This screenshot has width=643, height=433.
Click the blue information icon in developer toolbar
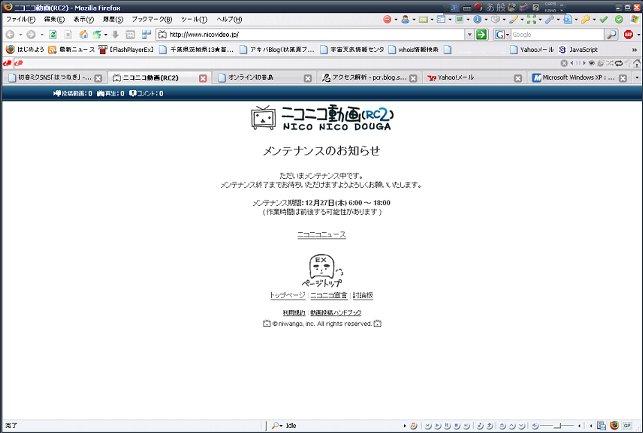pyautogui.click(x=477, y=19)
